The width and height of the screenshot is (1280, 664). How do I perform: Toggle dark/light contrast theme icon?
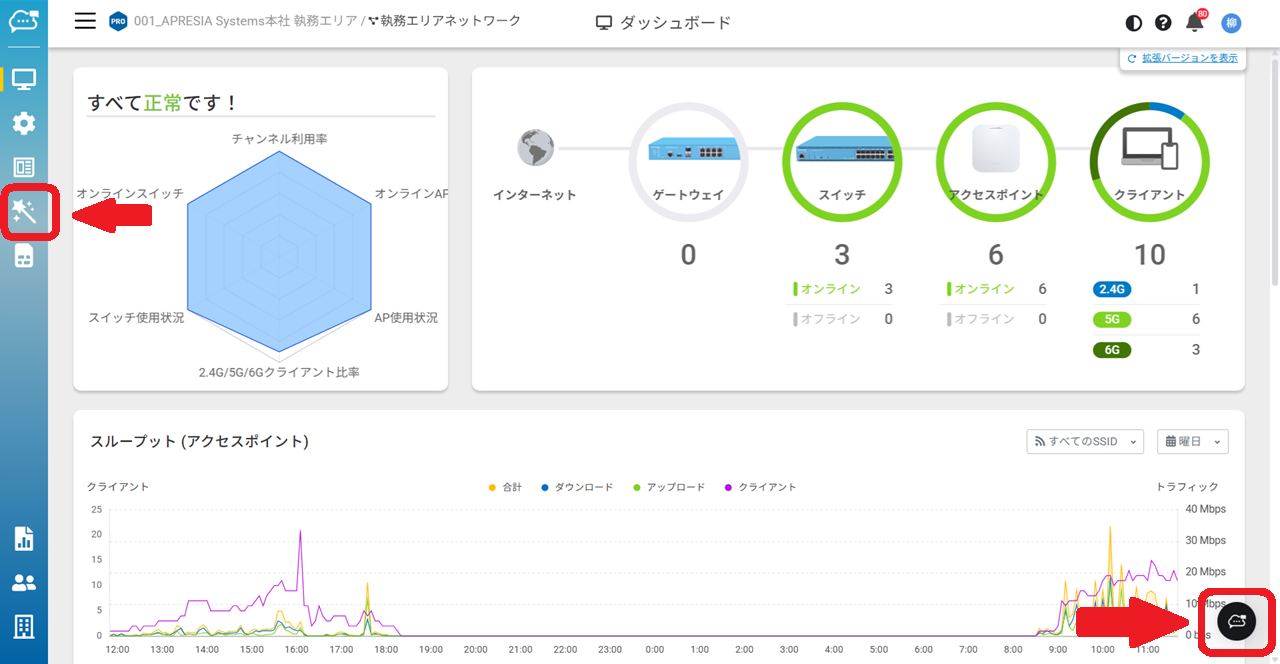tap(1133, 23)
